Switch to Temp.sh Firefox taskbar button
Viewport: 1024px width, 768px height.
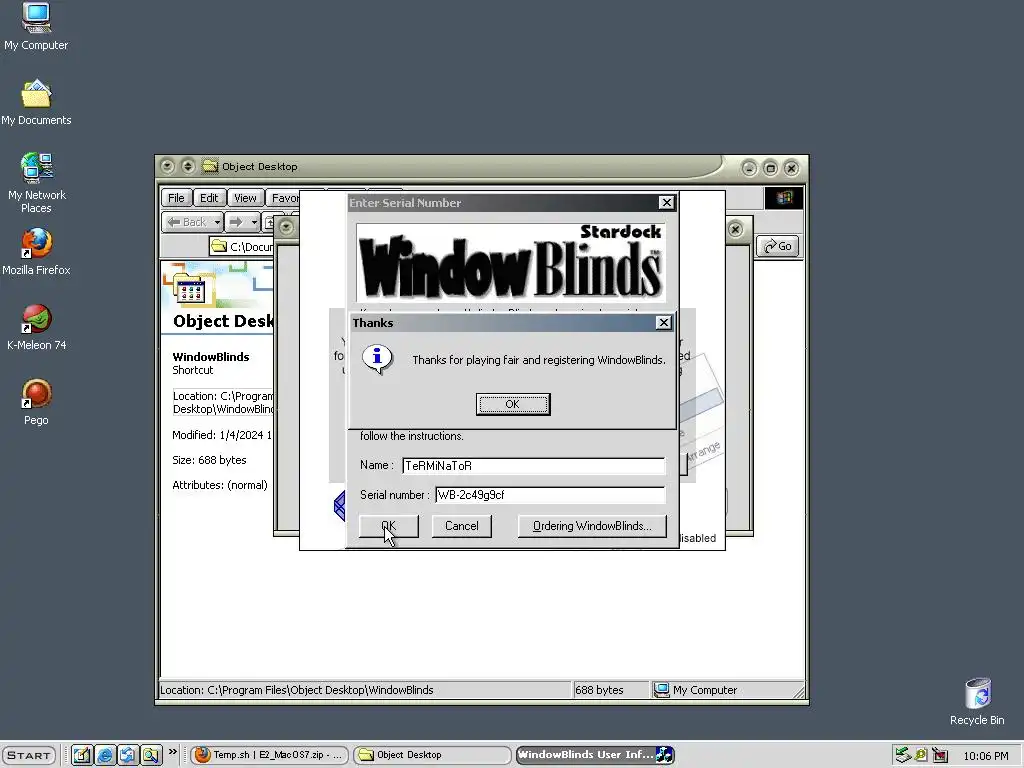[269, 755]
